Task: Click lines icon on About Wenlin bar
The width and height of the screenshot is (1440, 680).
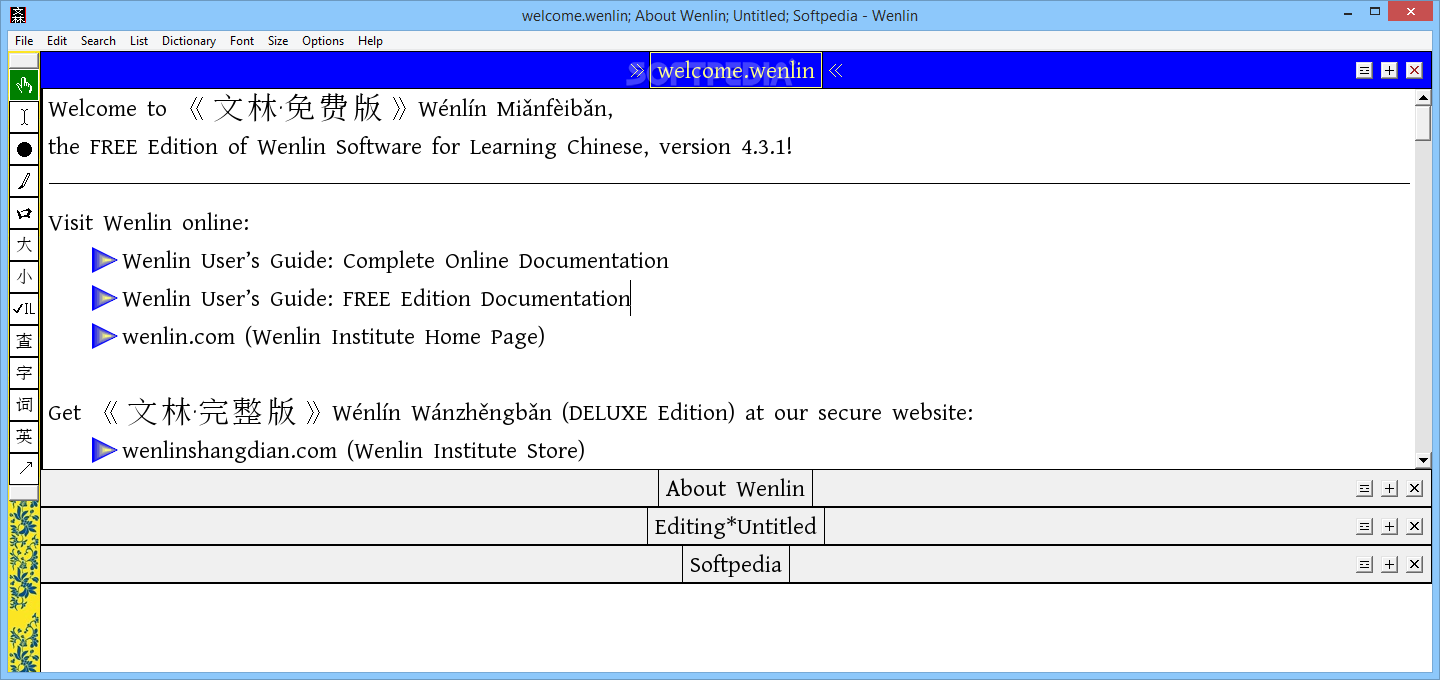Action: pos(1364,489)
